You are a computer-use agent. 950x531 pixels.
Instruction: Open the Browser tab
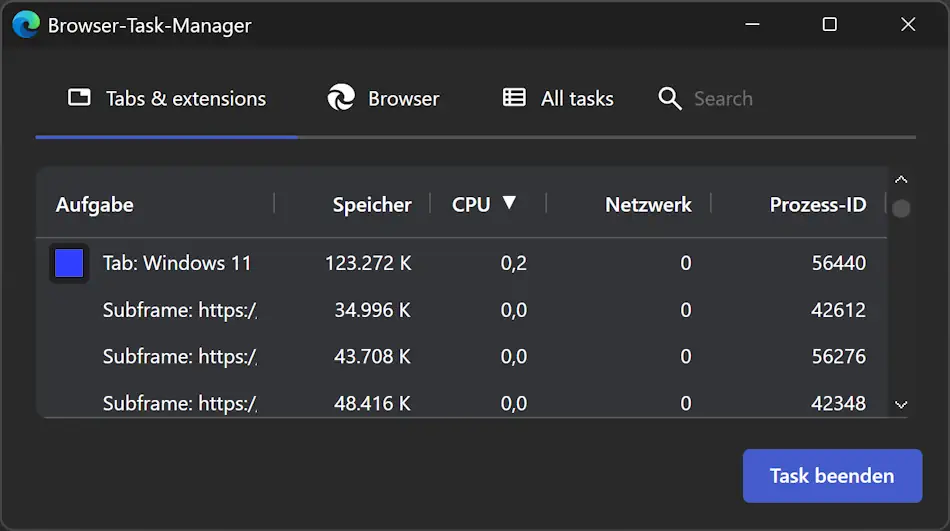tap(384, 98)
